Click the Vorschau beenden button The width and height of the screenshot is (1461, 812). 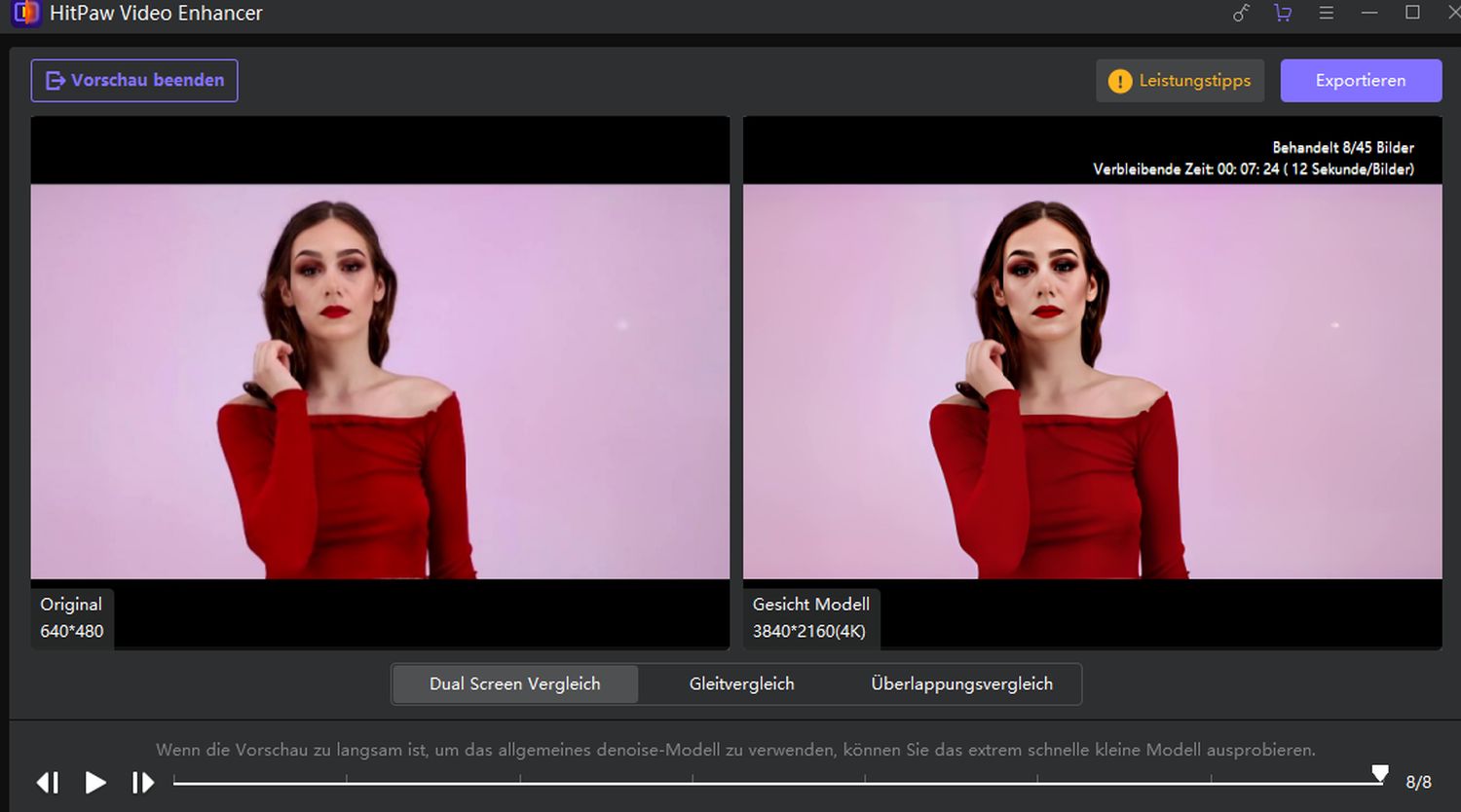[x=134, y=81]
